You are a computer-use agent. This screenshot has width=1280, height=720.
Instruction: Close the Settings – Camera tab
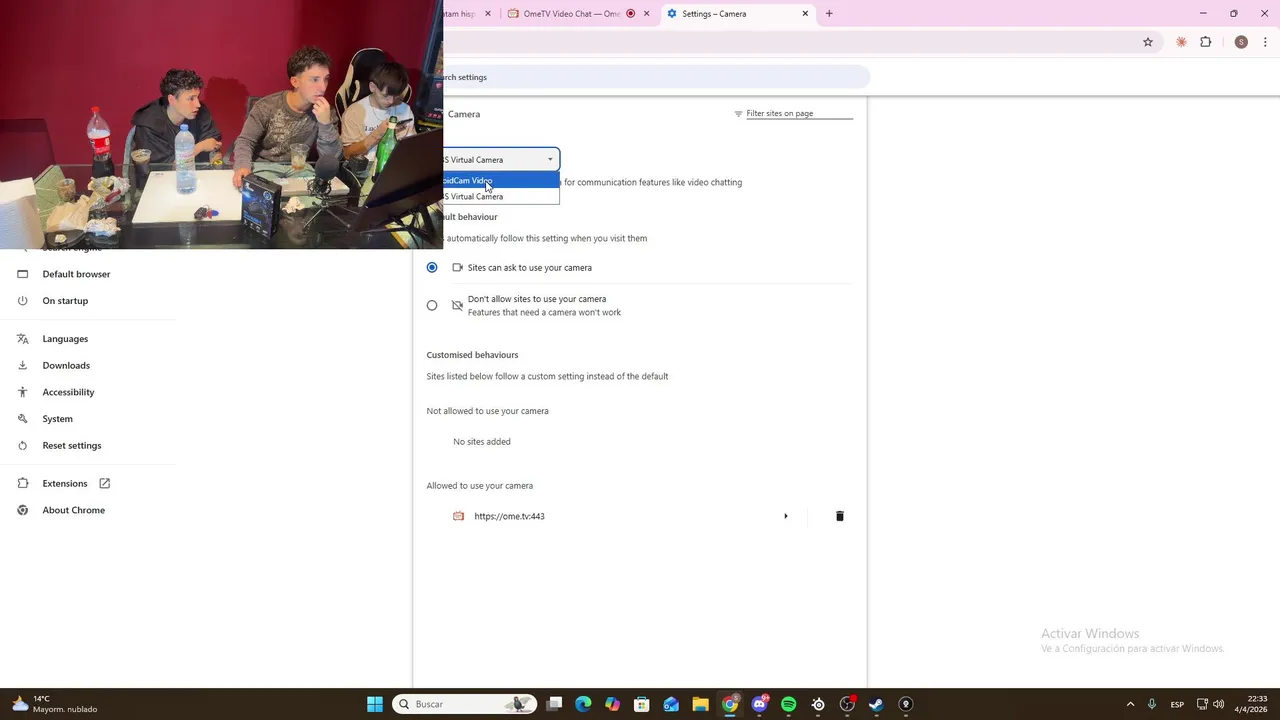pos(805,14)
